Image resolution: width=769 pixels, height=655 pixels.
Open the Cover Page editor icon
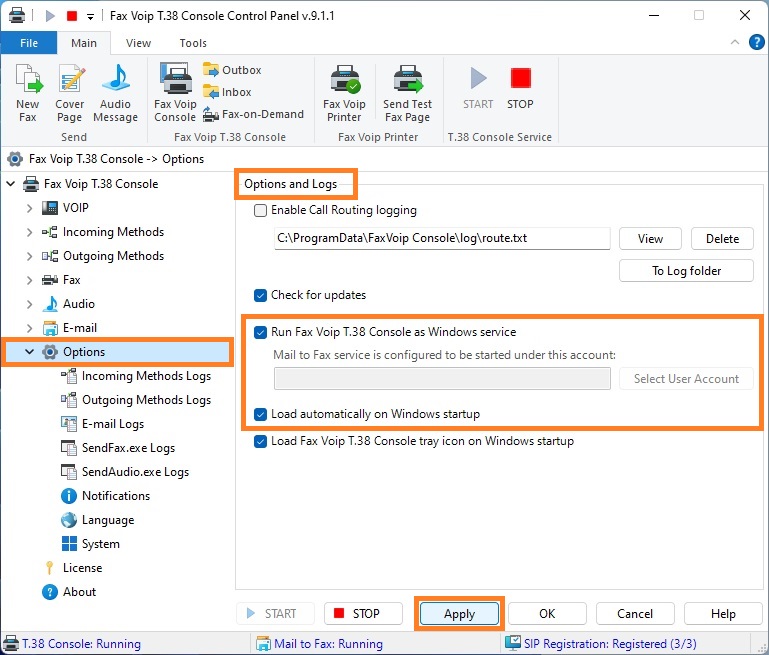70,93
